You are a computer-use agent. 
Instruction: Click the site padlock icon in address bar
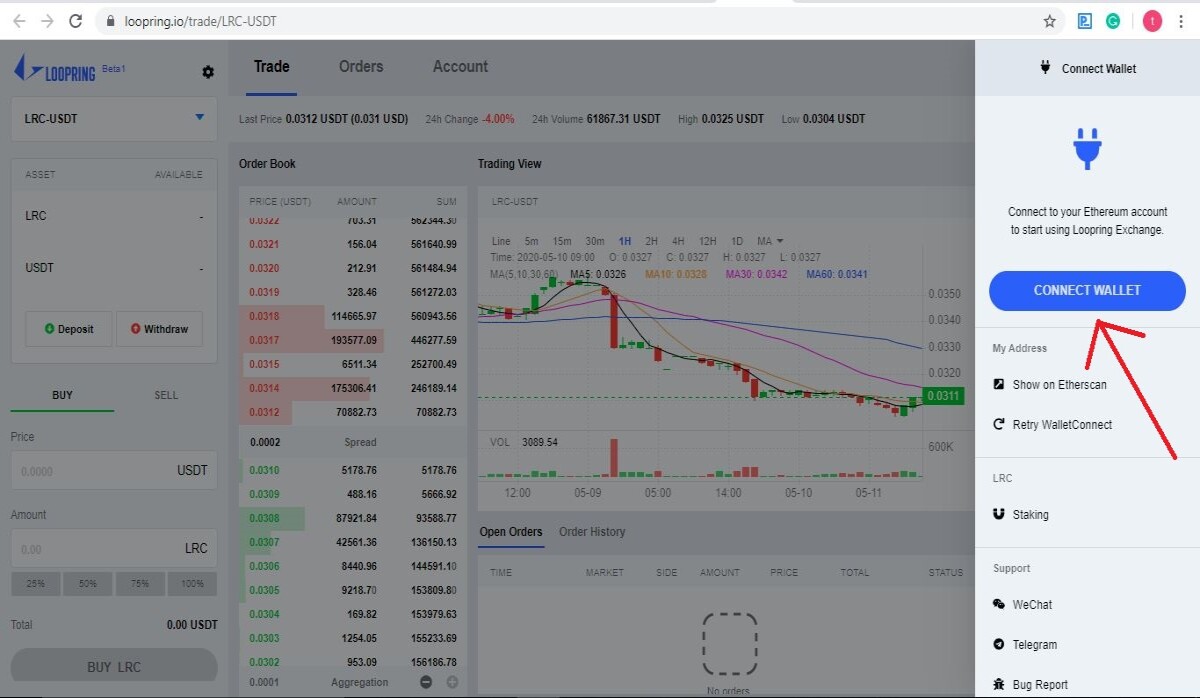pyautogui.click(x=109, y=20)
